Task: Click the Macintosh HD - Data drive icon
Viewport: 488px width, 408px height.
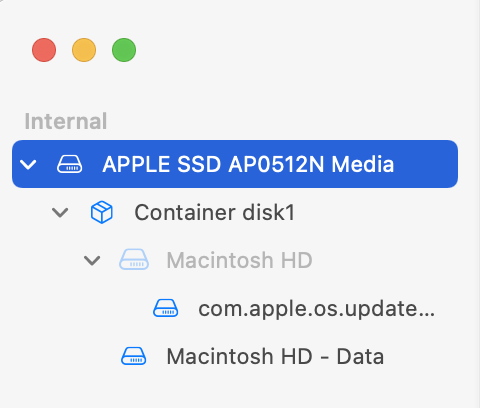Action: [x=133, y=356]
